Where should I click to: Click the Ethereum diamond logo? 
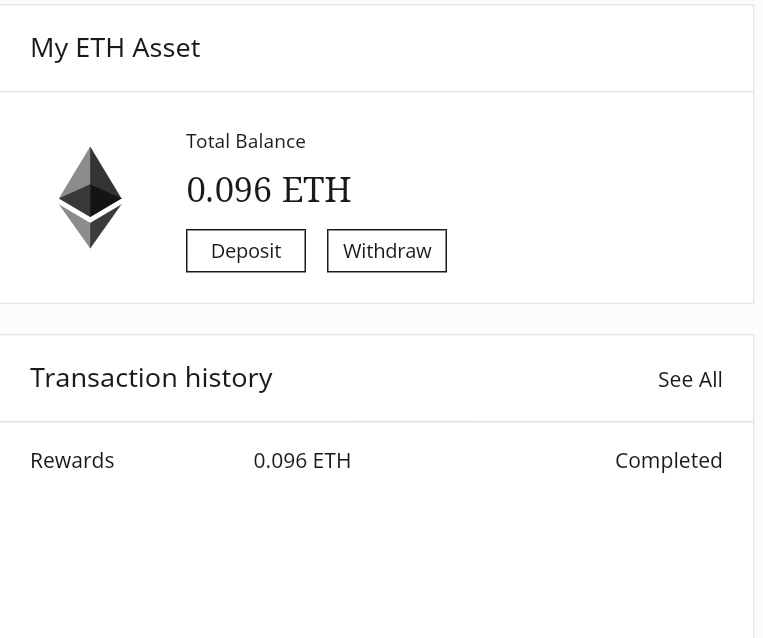pyautogui.click(x=90, y=198)
